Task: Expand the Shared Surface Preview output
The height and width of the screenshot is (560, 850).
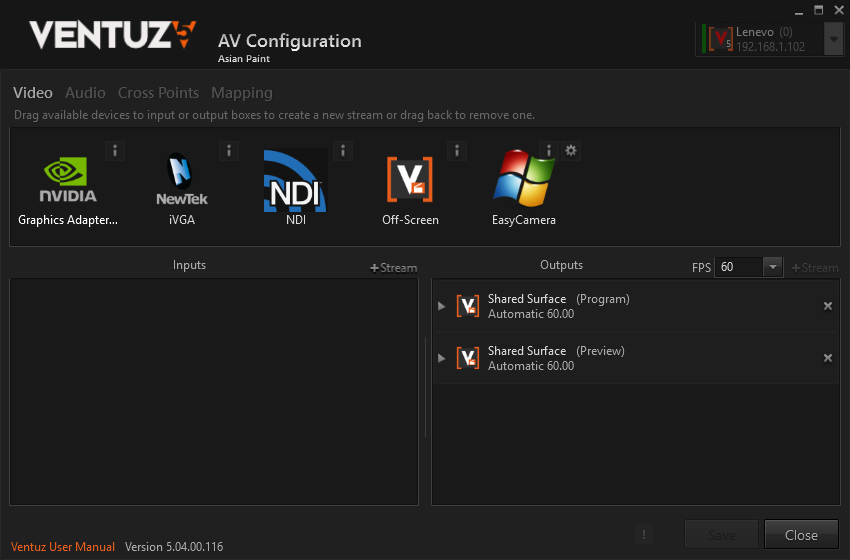Action: (x=442, y=358)
